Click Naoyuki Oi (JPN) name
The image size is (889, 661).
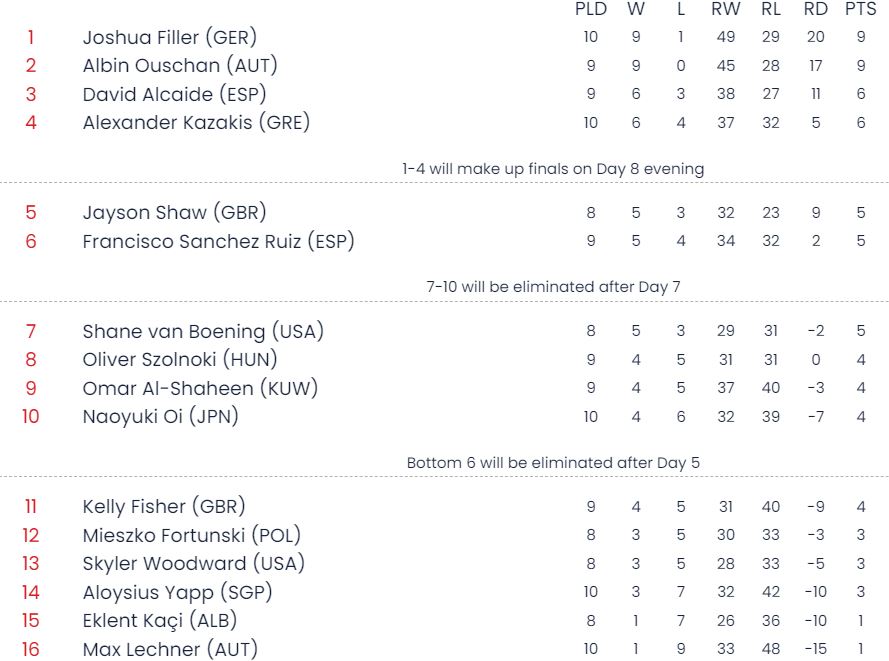click(160, 417)
